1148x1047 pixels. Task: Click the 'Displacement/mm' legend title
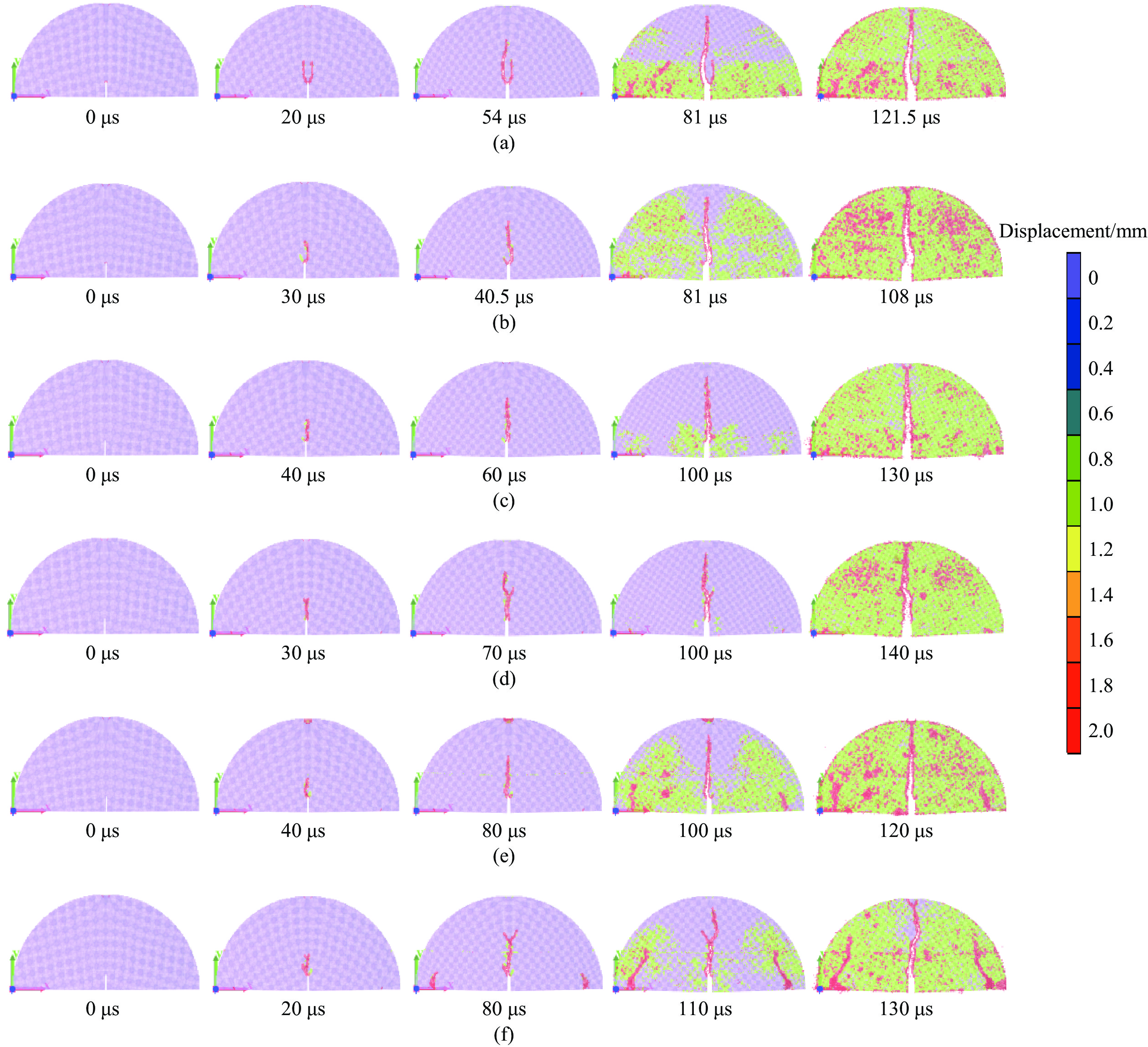[1073, 231]
